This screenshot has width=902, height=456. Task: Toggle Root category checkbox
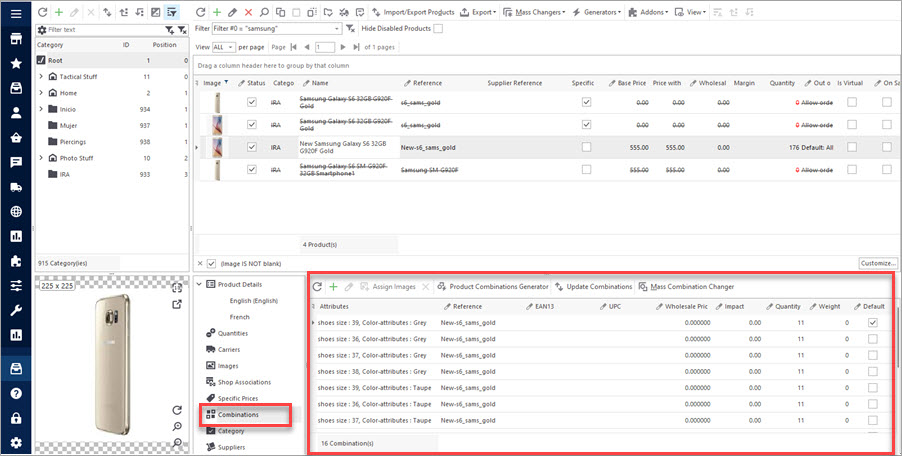[x=41, y=60]
